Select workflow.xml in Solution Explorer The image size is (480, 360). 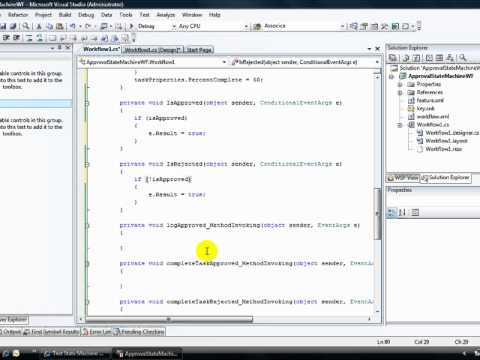(x=433, y=116)
